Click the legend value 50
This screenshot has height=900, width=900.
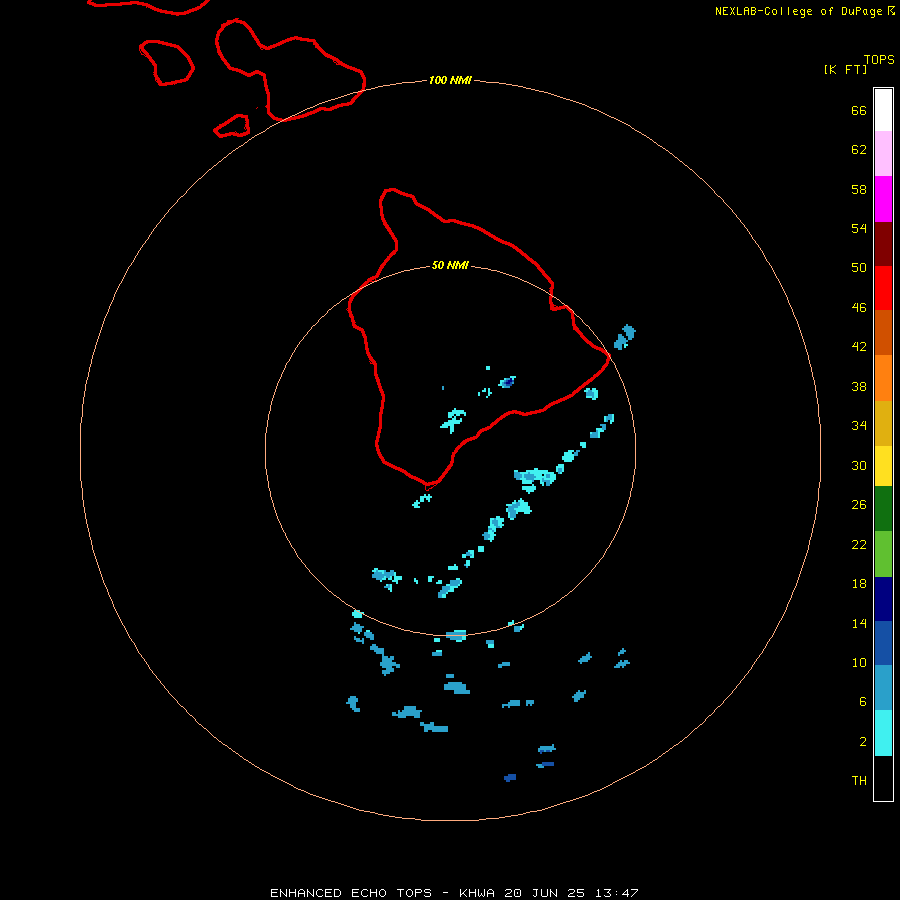pos(859,267)
